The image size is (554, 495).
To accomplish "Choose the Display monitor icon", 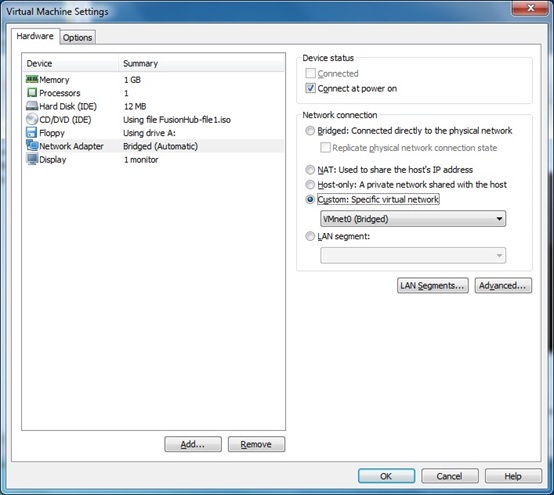I will [x=32, y=159].
